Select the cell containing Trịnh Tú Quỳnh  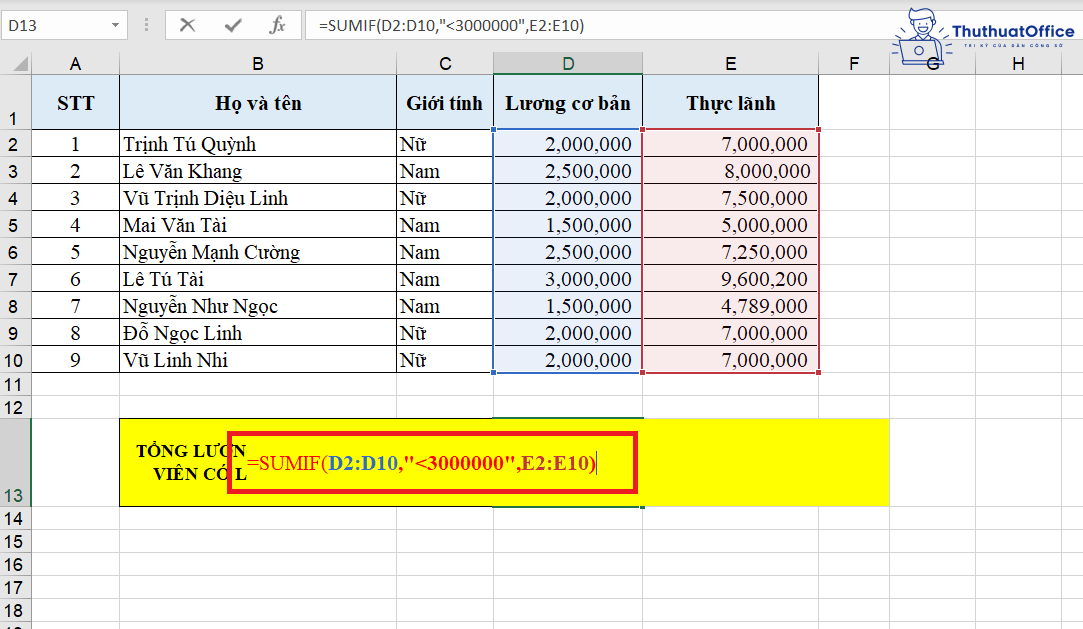[257, 143]
